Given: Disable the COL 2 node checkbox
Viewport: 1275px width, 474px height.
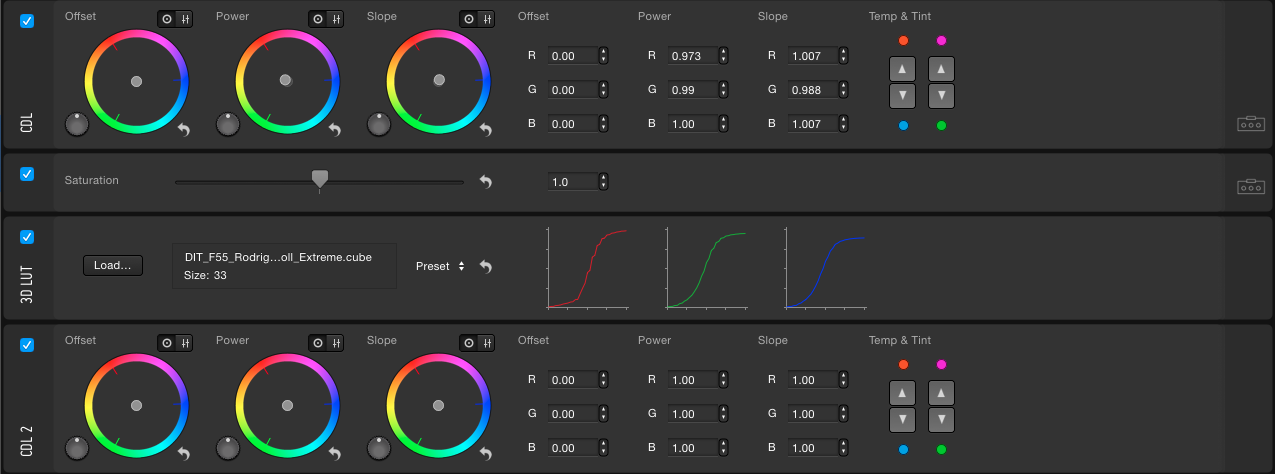Looking at the screenshot, I should (27, 345).
